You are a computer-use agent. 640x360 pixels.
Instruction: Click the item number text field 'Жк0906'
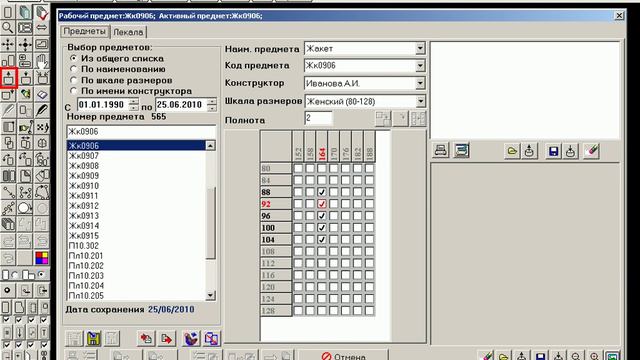point(141,131)
